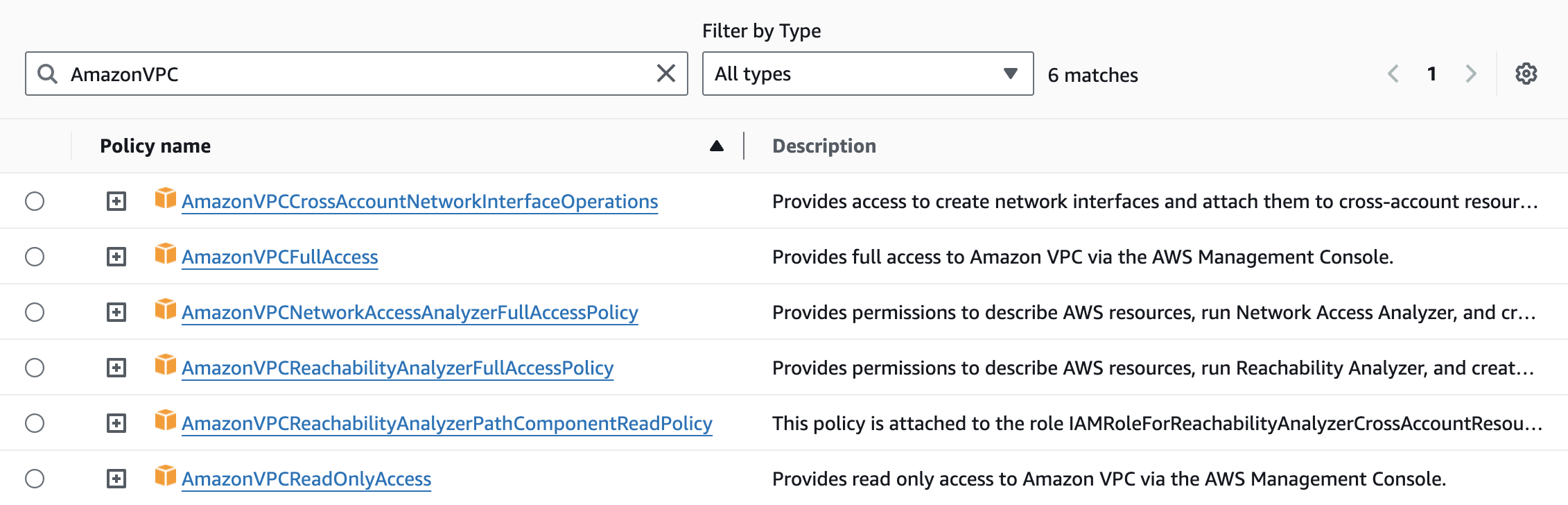Click the policy icon for AmazonVPCReadOnlyAccess
The height and width of the screenshot is (505, 1568).
pos(165,476)
